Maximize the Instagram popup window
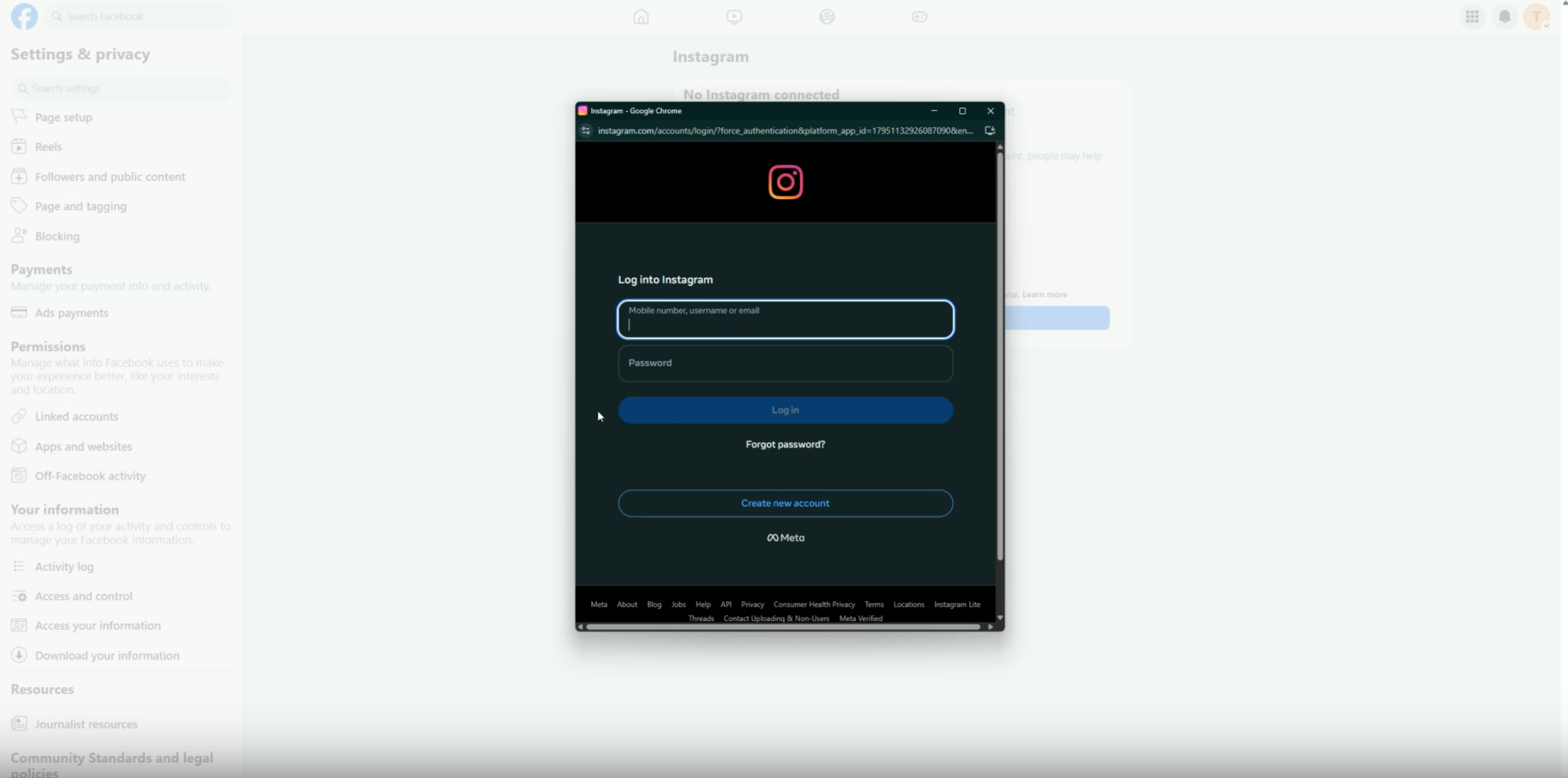1568x778 pixels. click(963, 111)
